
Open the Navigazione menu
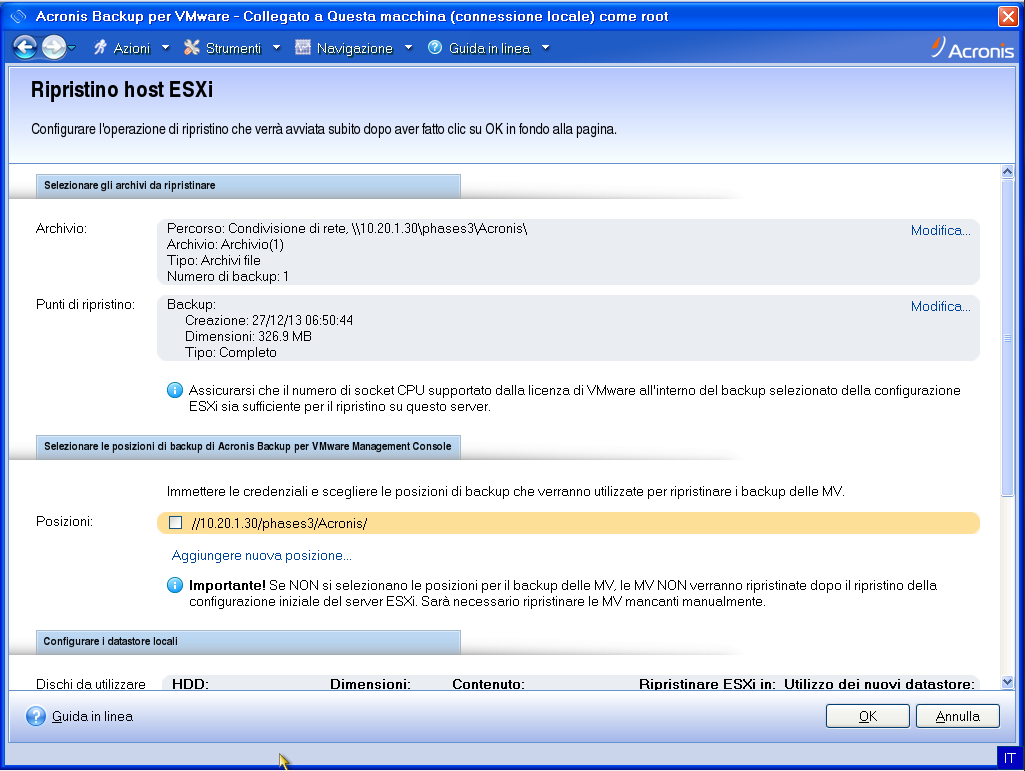[354, 48]
